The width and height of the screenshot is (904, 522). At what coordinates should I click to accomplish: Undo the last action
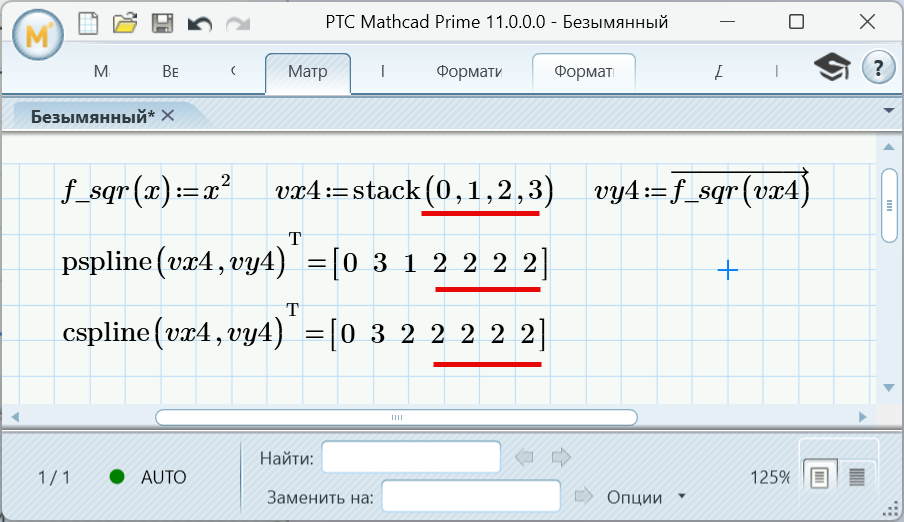[200, 22]
